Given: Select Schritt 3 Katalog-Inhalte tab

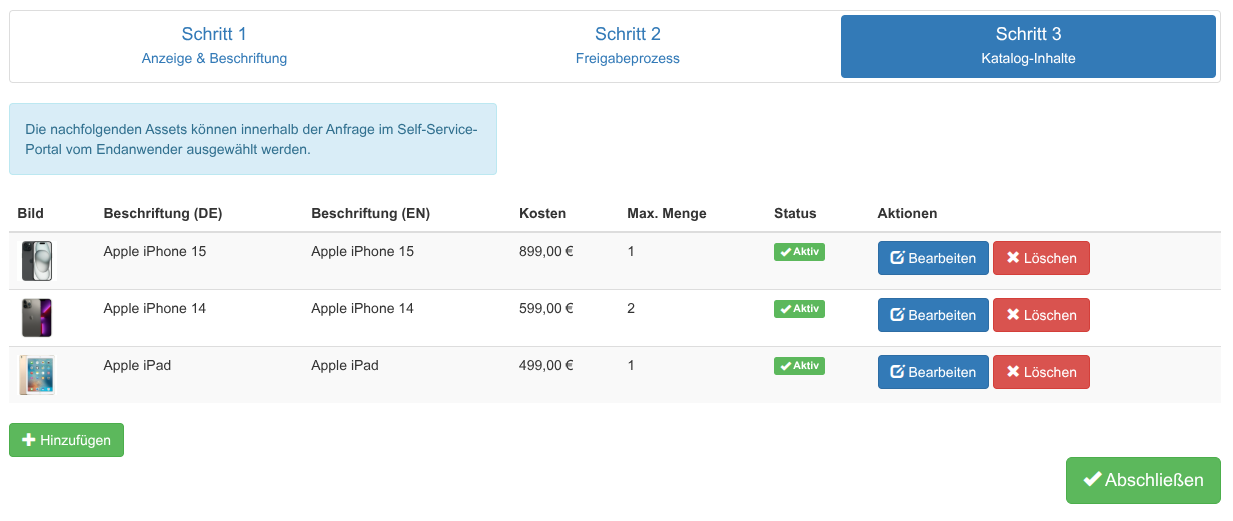Looking at the screenshot, I should click(x=1028, y=46).
